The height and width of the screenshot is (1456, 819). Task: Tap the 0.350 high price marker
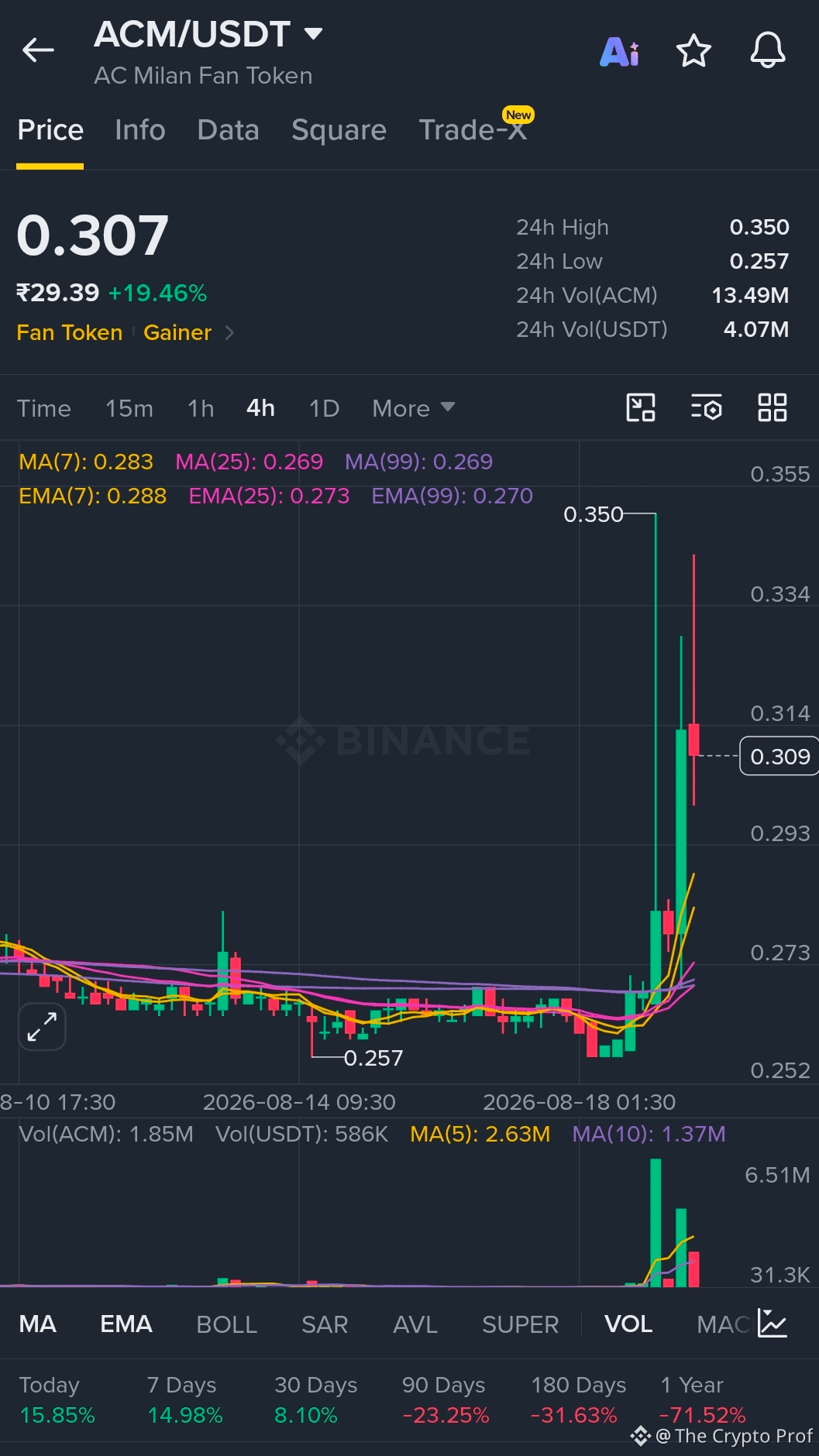(594, 514)
